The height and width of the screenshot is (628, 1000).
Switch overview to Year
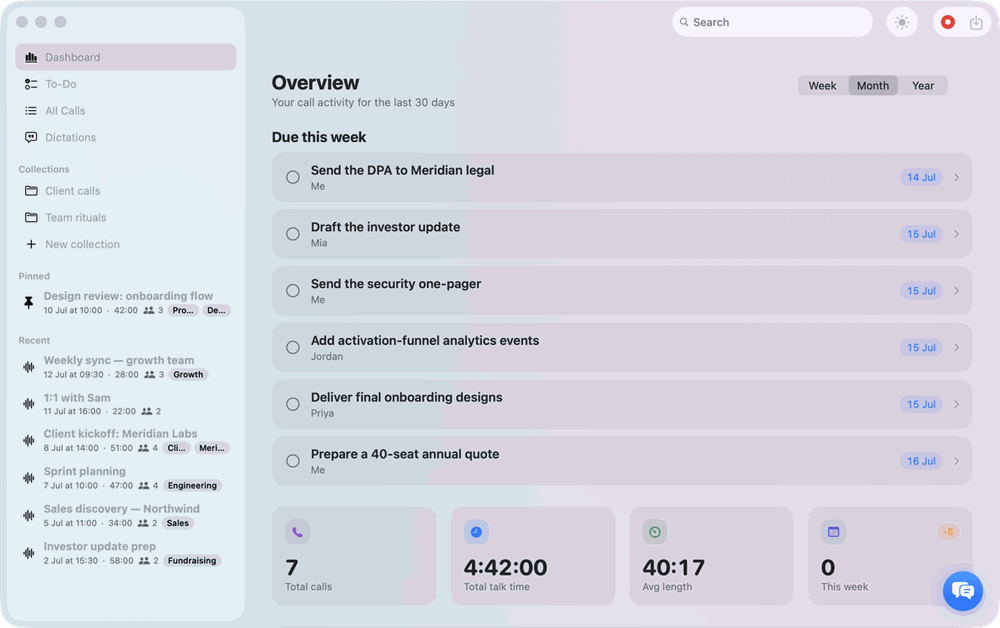coord(923,85)
